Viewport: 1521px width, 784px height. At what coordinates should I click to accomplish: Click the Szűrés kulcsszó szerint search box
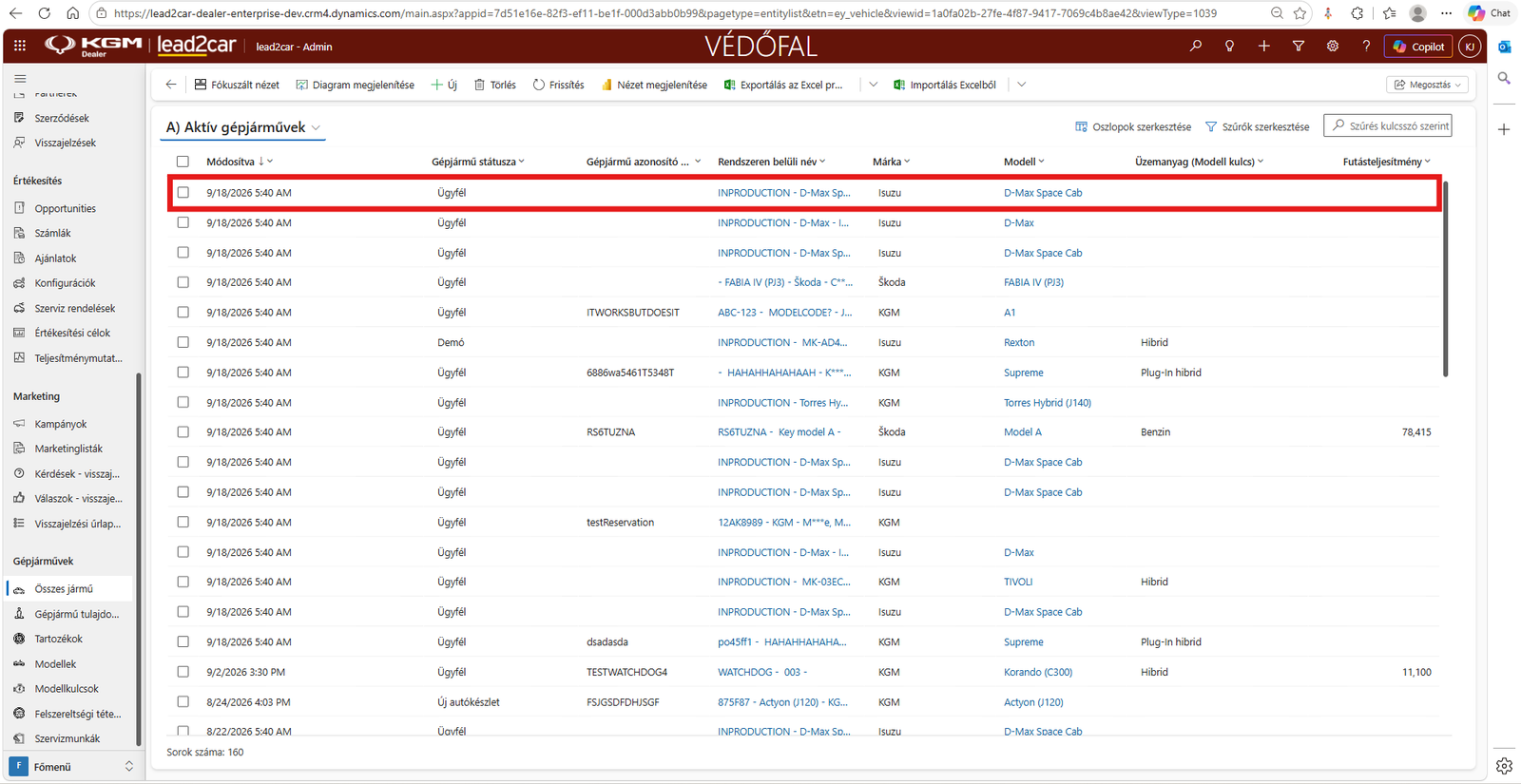(x=1388, y=125)
